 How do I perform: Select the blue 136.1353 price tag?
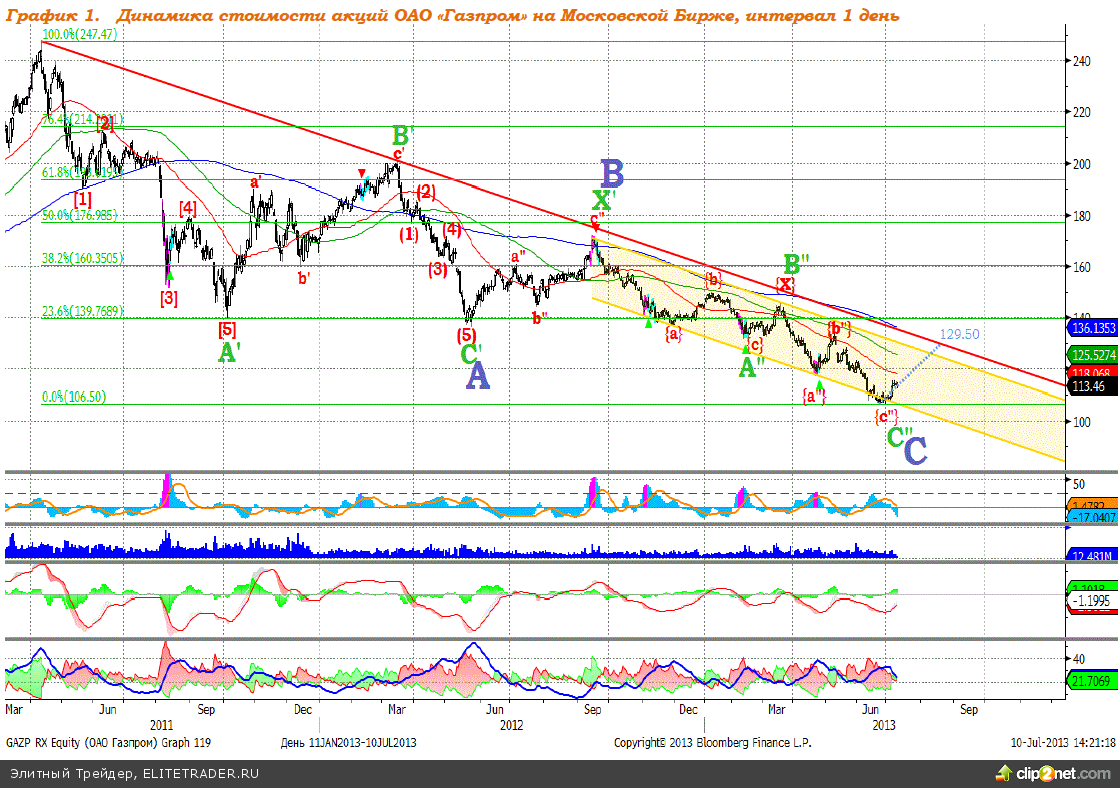point(1092,328)
